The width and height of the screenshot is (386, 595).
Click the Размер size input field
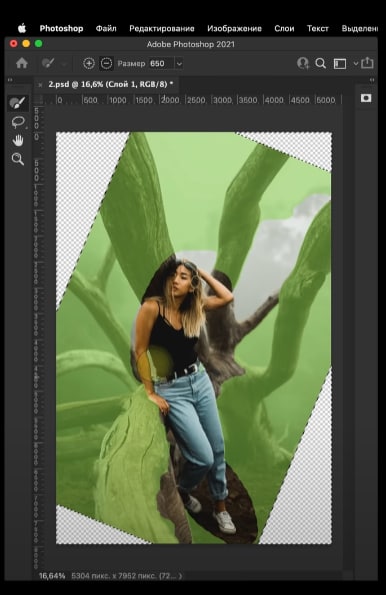(x=161, y=63)
